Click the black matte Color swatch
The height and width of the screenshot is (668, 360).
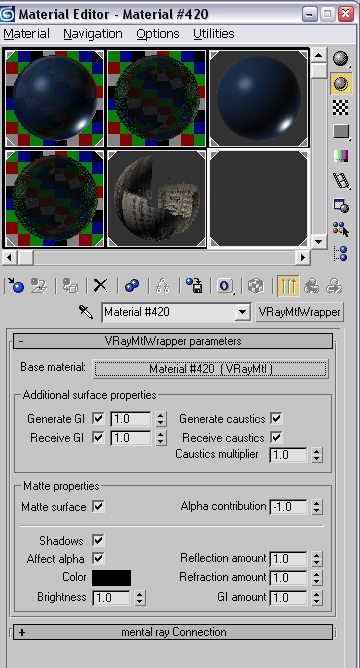[x=112, y=578]
